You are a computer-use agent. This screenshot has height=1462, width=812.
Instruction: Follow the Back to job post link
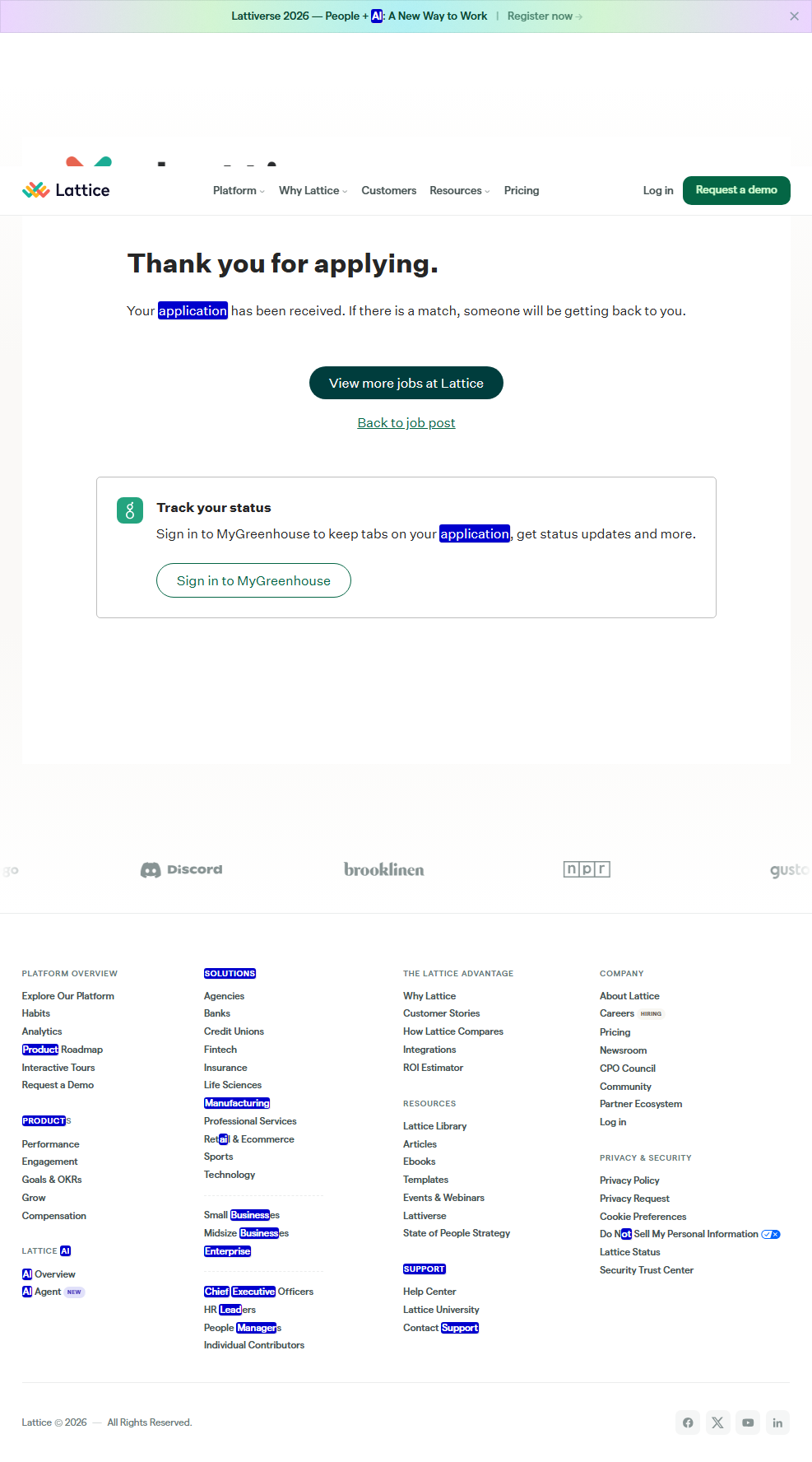coord(406,423)
